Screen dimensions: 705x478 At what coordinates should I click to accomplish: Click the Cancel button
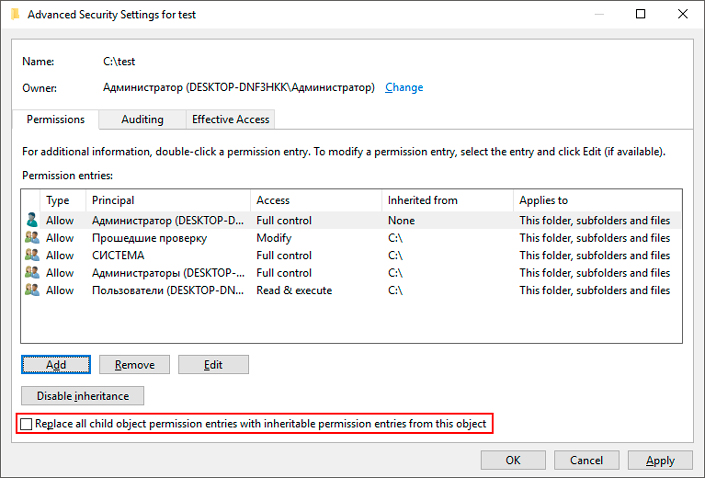[586, 460]
